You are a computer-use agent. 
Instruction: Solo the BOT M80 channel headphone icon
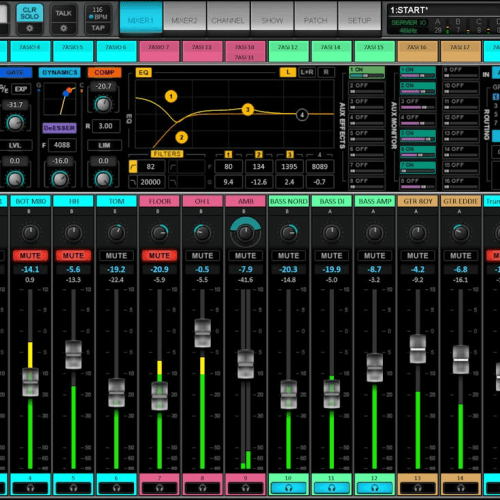30,488
